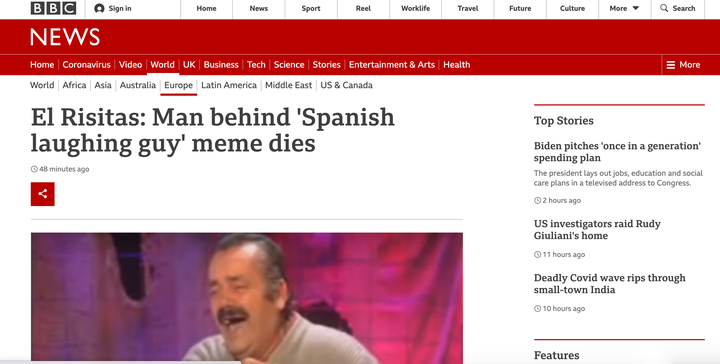The image size is (720, 364).
Task: Select Stories news section
Action: coord(326,65)
